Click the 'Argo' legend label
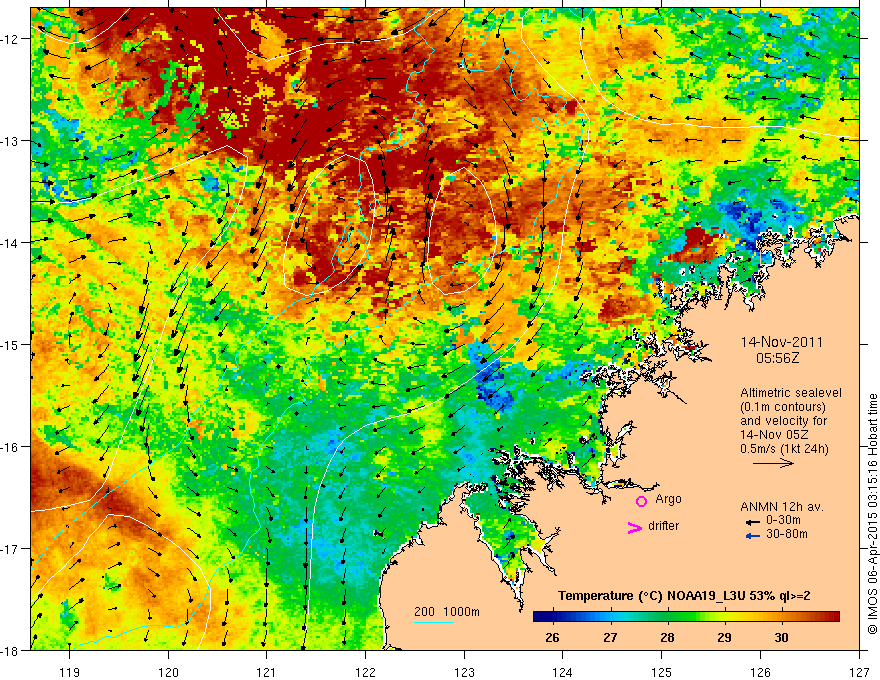 point(668,499)
